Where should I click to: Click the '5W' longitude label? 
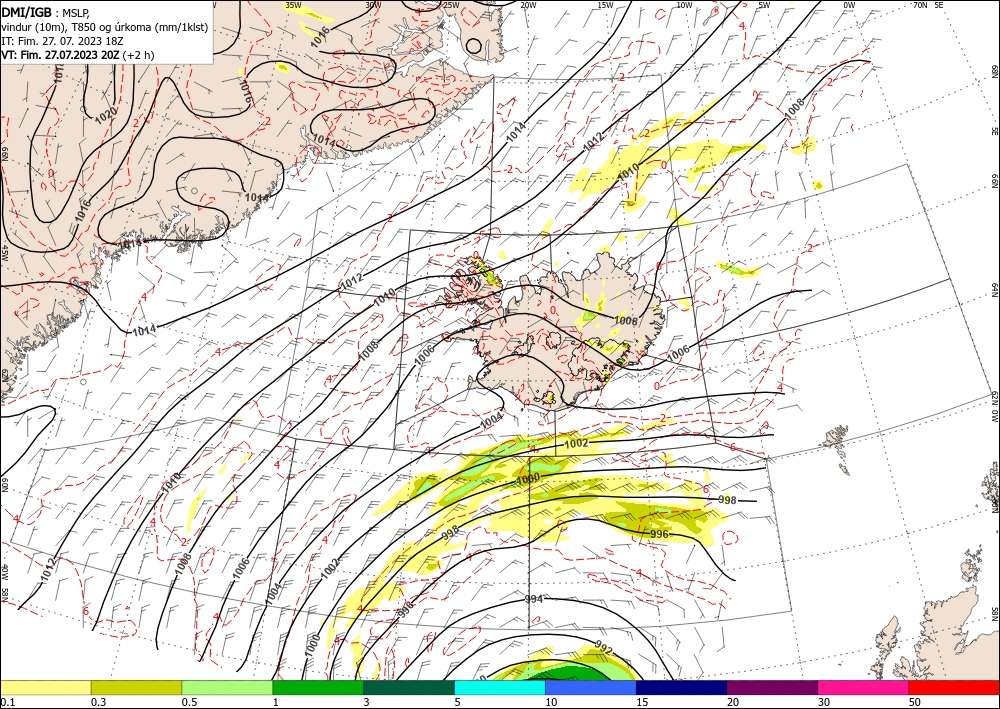click(764, 5)
